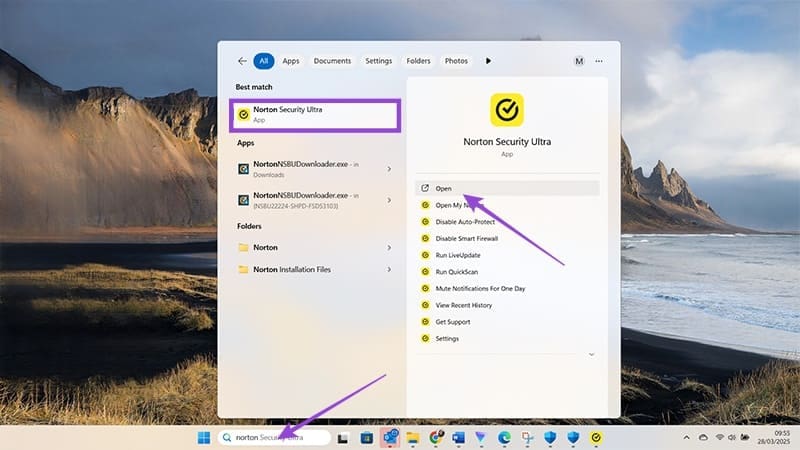Click Open for Norton Security Ultra

click(x=444, y=188)
